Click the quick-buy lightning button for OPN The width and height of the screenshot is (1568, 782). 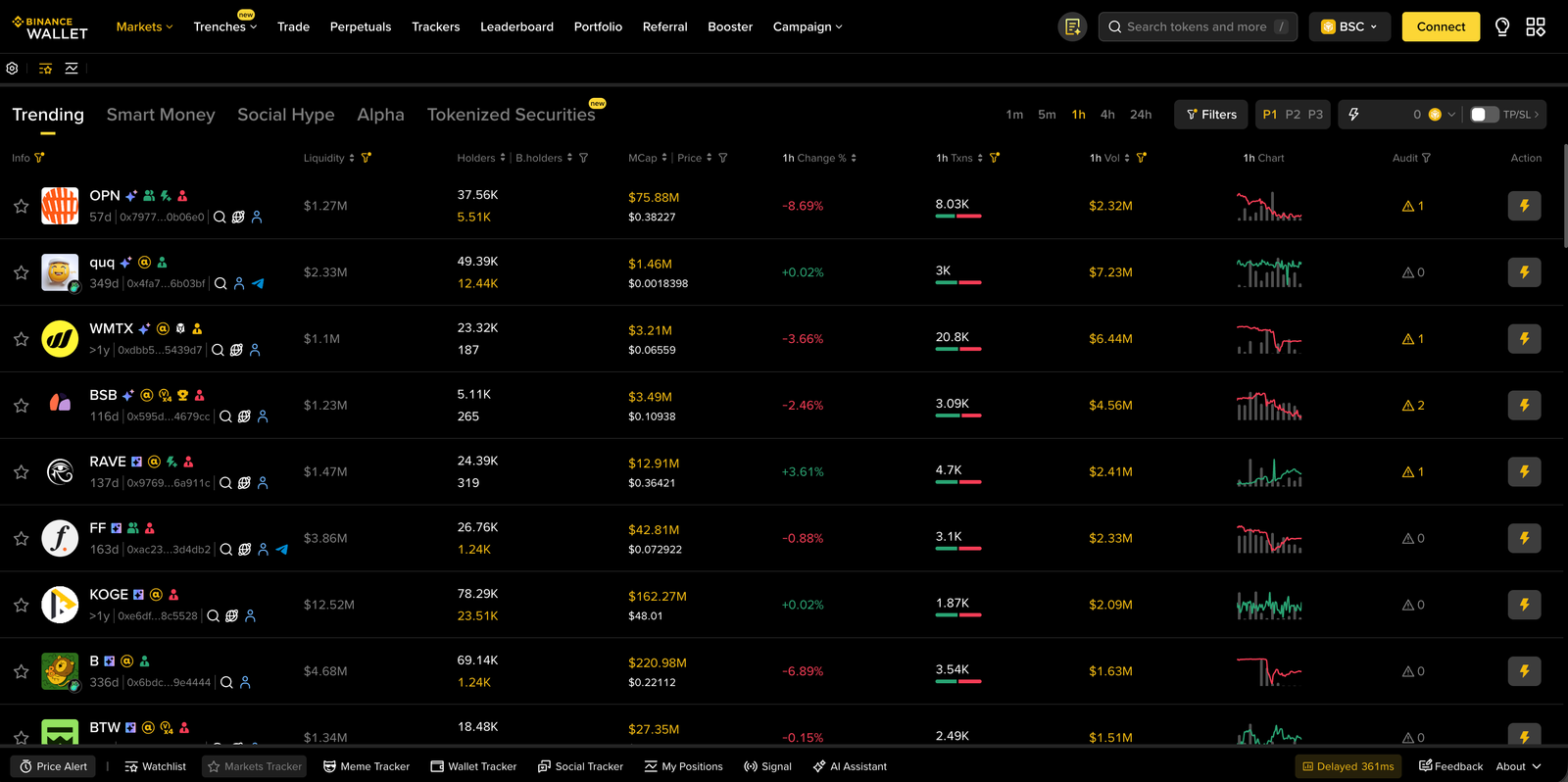(x=1524, y=206)
